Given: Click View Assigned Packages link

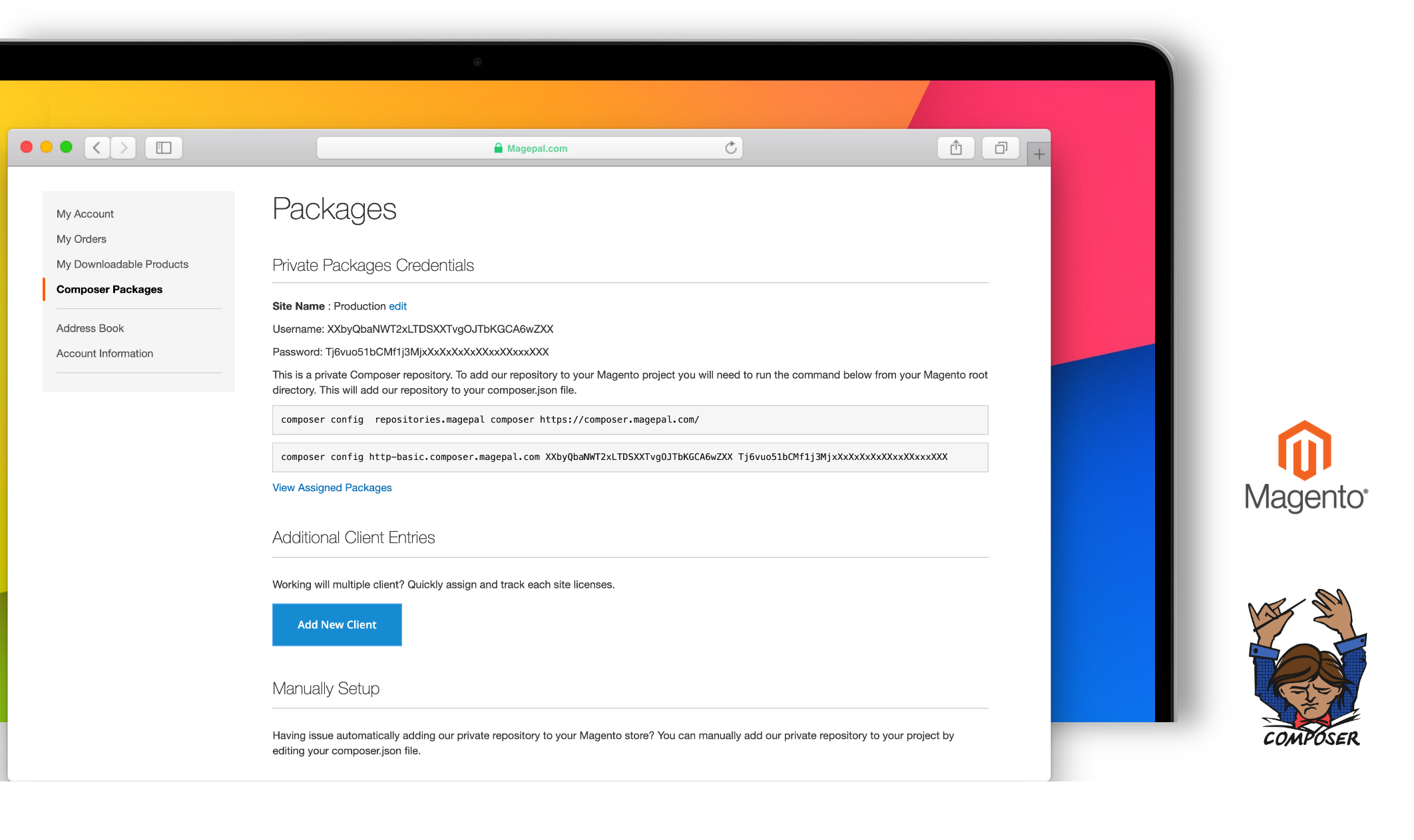Looking at the screenshot, I should tap(332, 487).
